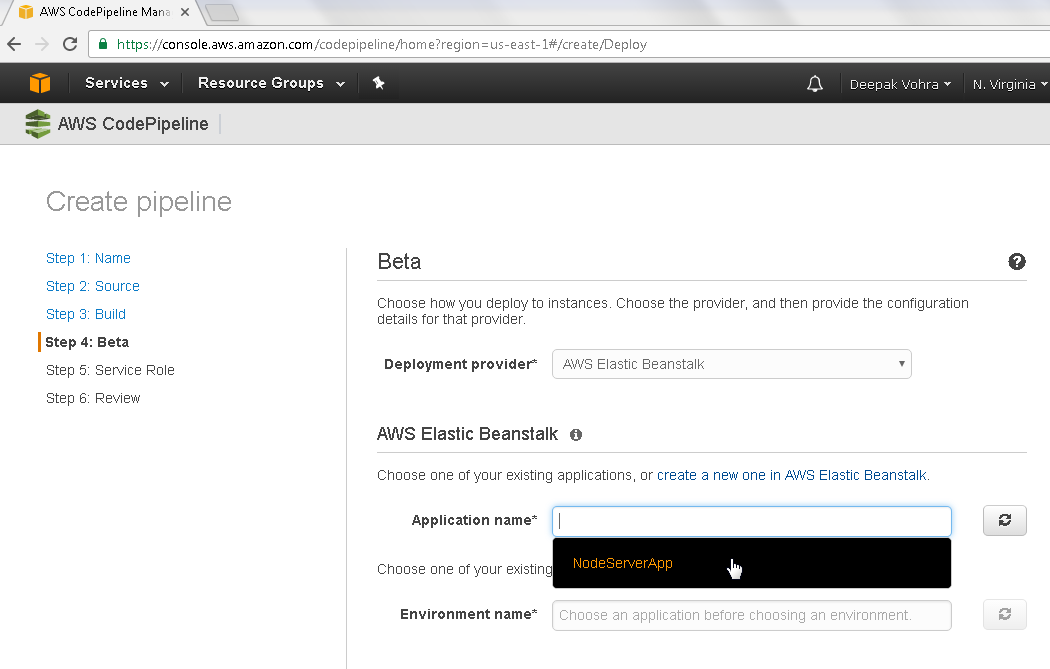The height and width of the screenshot is (669, 1050).
Task: Reload the page with browser refresh icon
Action: [70, 44]
